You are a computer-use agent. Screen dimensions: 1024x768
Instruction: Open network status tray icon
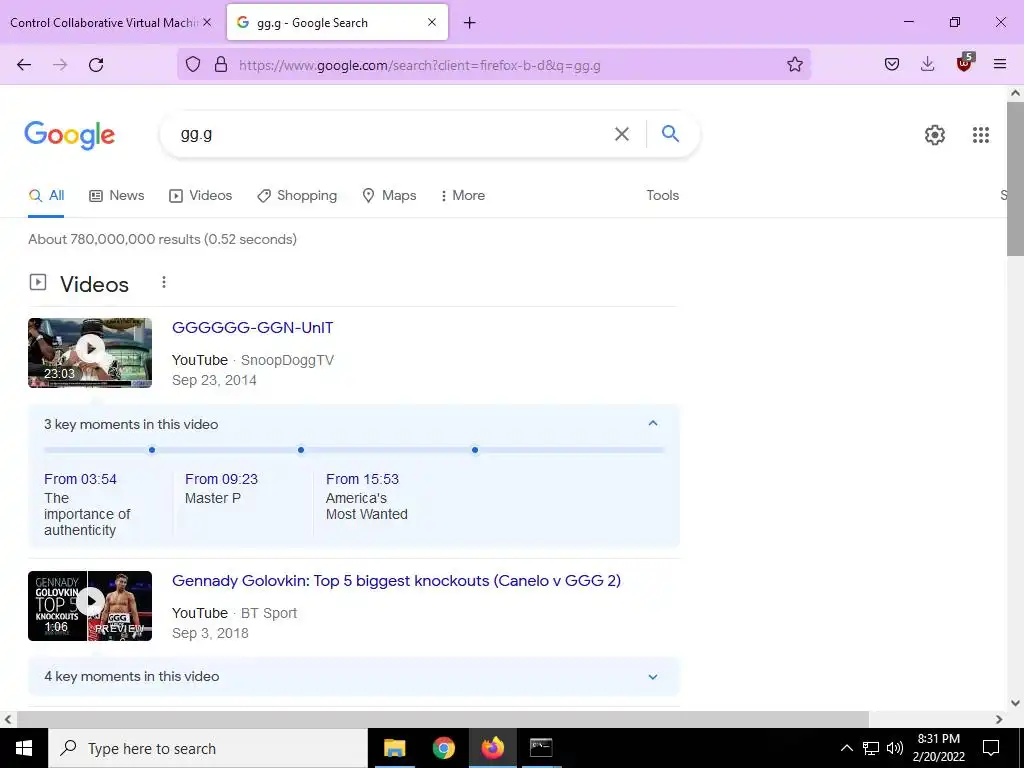click(x=871, y=748)
